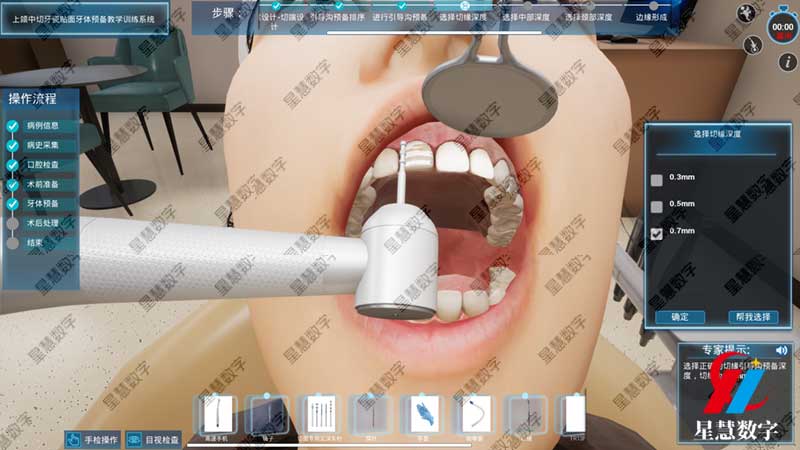Jump to step 选择颈部深度
Screen dimensions: 800x450
589,17
